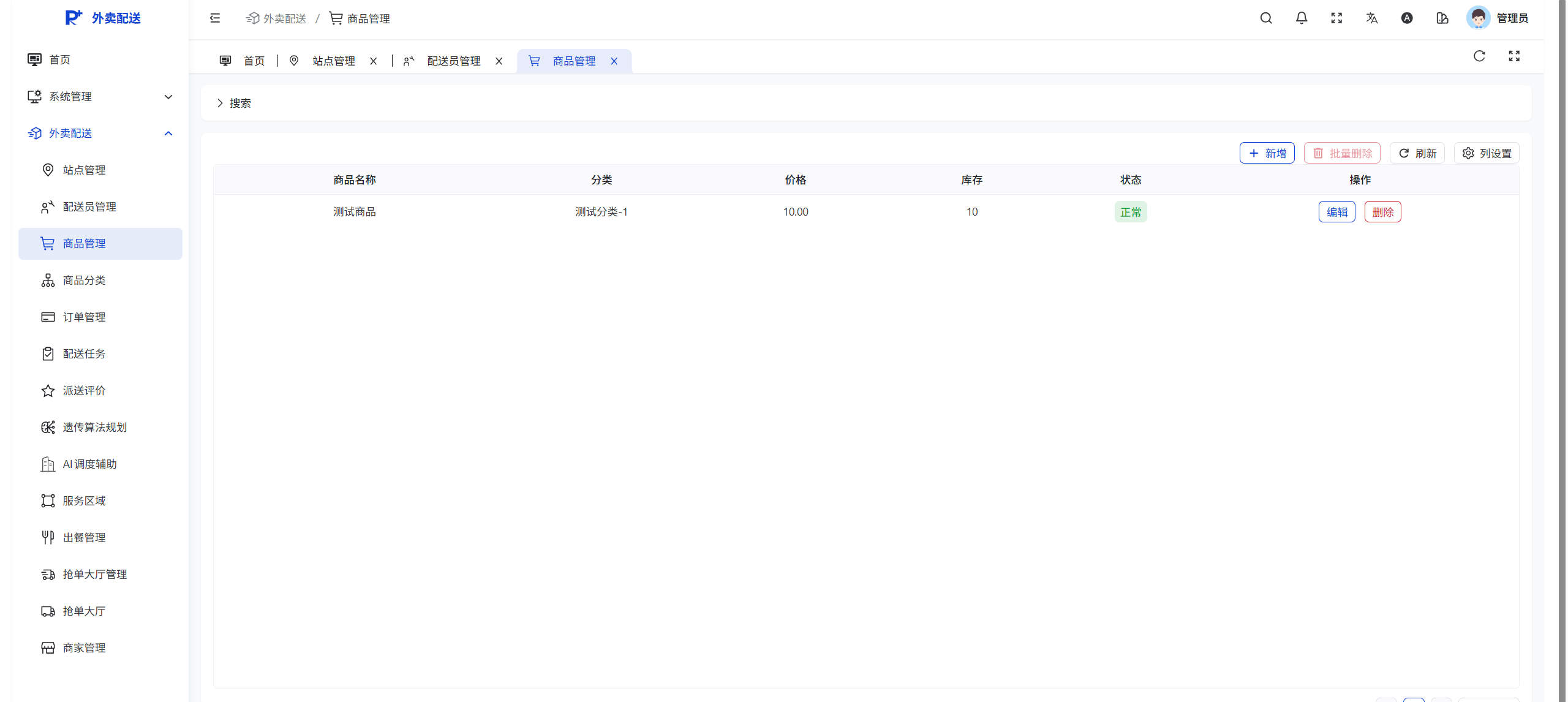1568x702 pixels.
Task: Delete the 测试商品 row
Action: [x=1382, y=212]
